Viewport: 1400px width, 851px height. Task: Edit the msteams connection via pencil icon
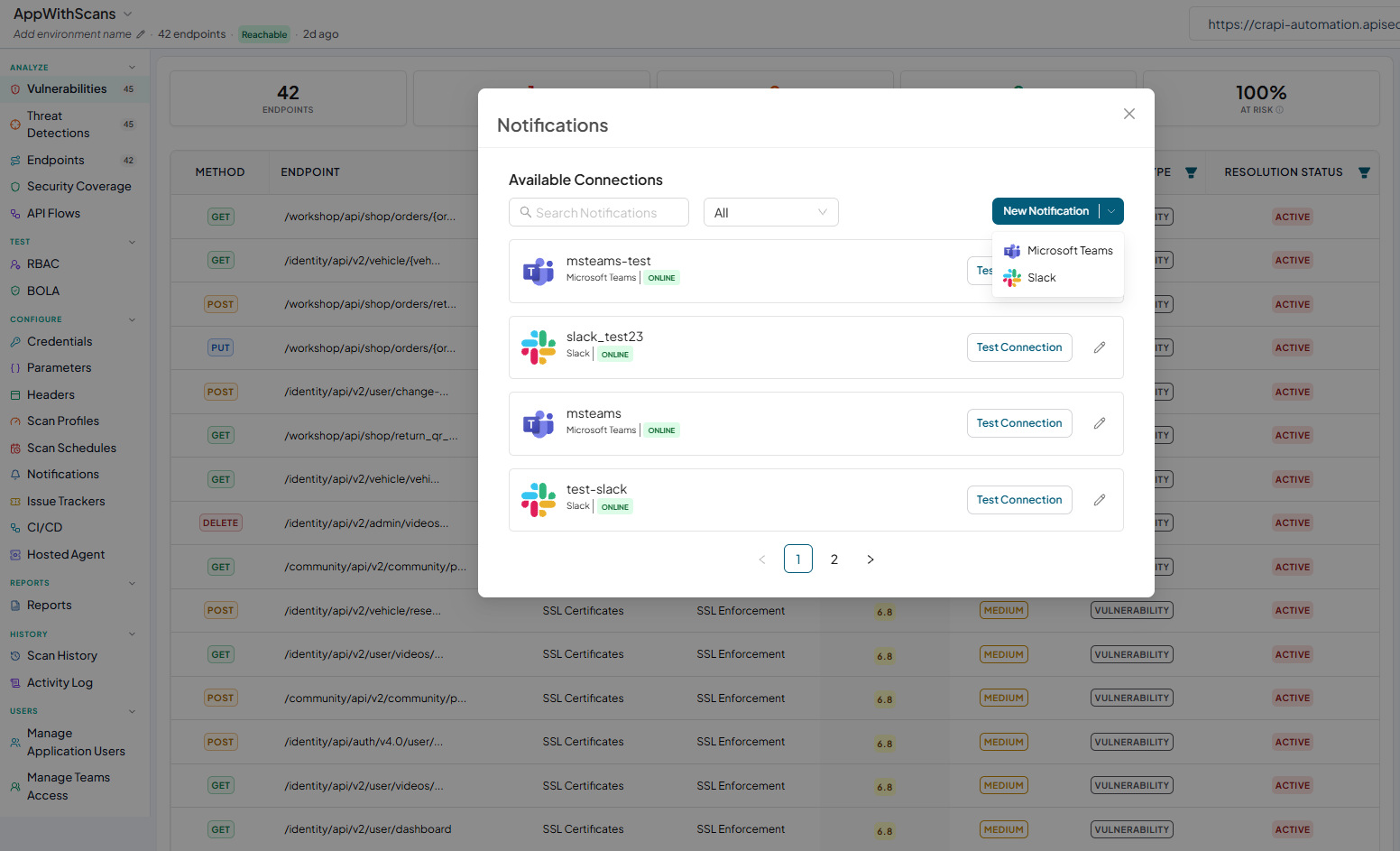click(1100, 423)
